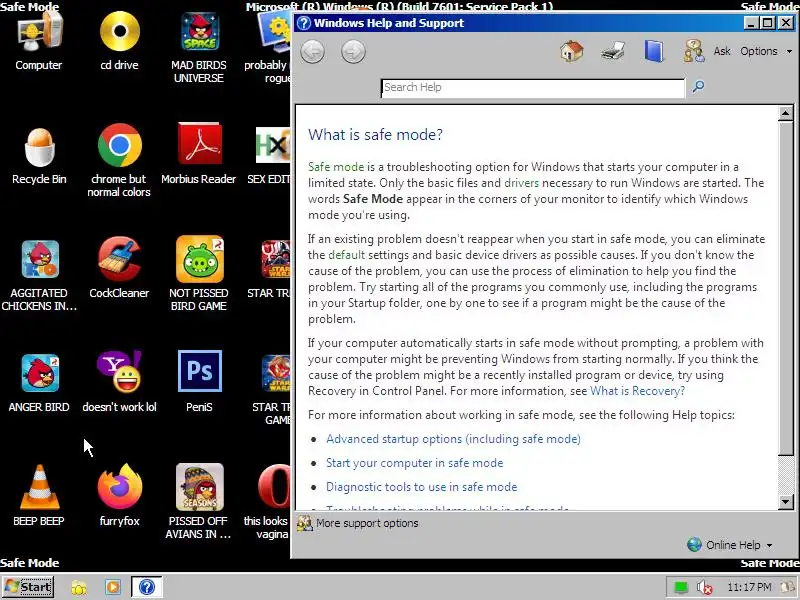This screenshot has height=600, width=800.
Task: Go forward in Windows Help and Support
Action: pyautogui.click(x=353, y=52)
